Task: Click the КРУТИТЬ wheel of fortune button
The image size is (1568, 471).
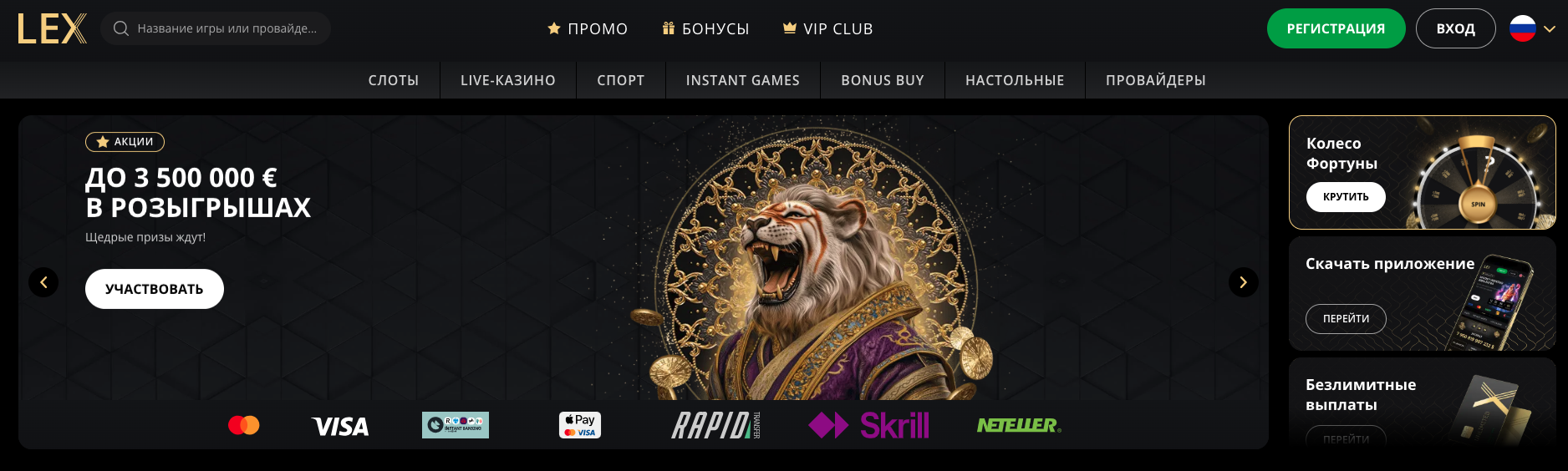Action: (x=1346, y=197)
